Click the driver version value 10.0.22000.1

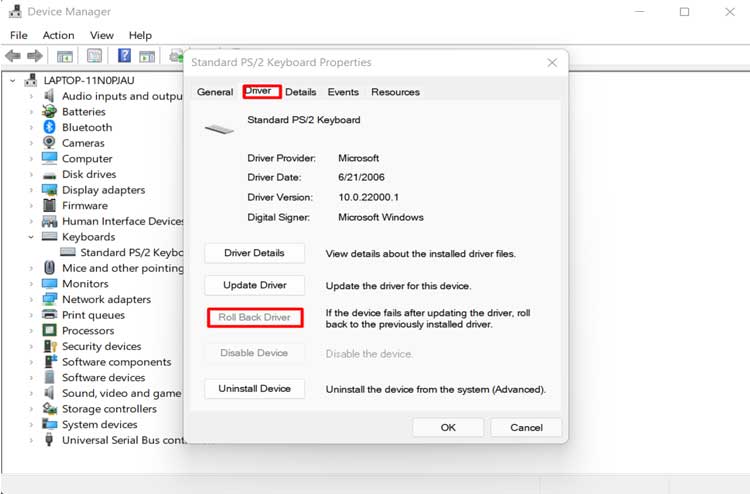point(368,197)
